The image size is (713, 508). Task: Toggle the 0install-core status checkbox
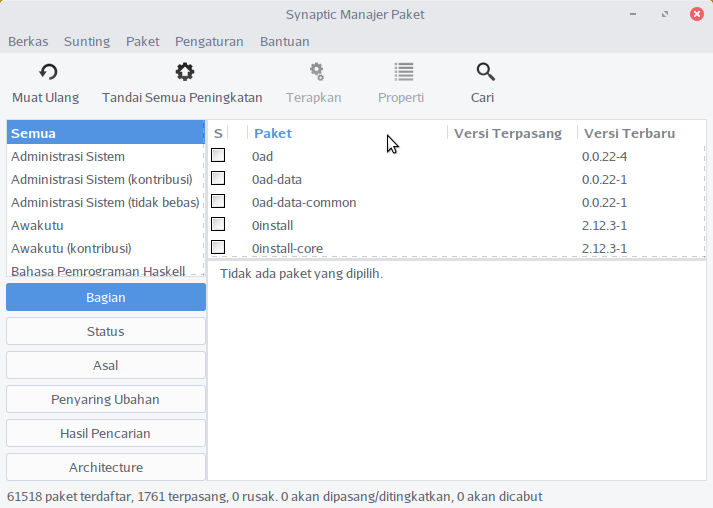tap(218, 247)
